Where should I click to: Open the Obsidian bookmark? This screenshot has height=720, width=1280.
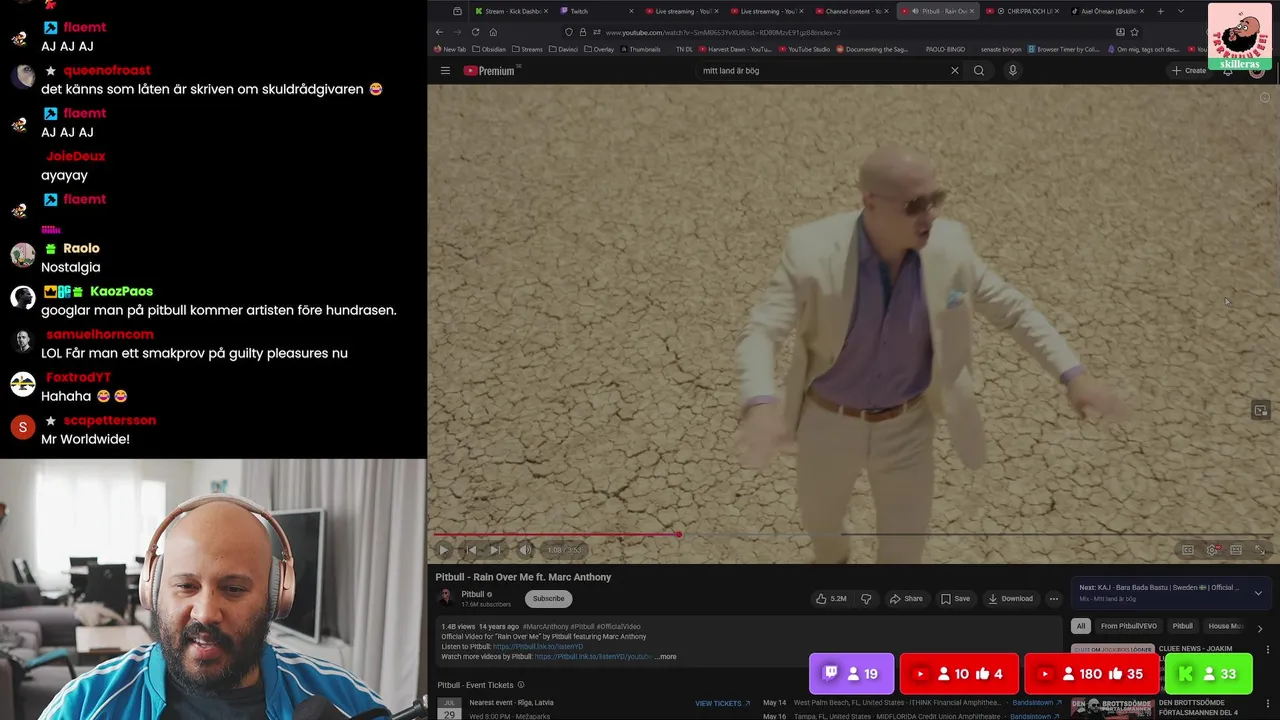489,49
